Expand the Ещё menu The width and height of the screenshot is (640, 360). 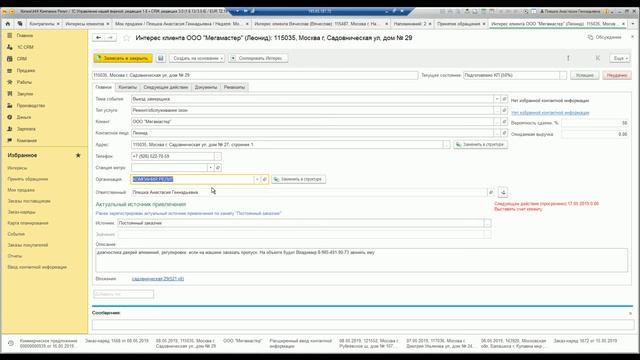(620, 58)
